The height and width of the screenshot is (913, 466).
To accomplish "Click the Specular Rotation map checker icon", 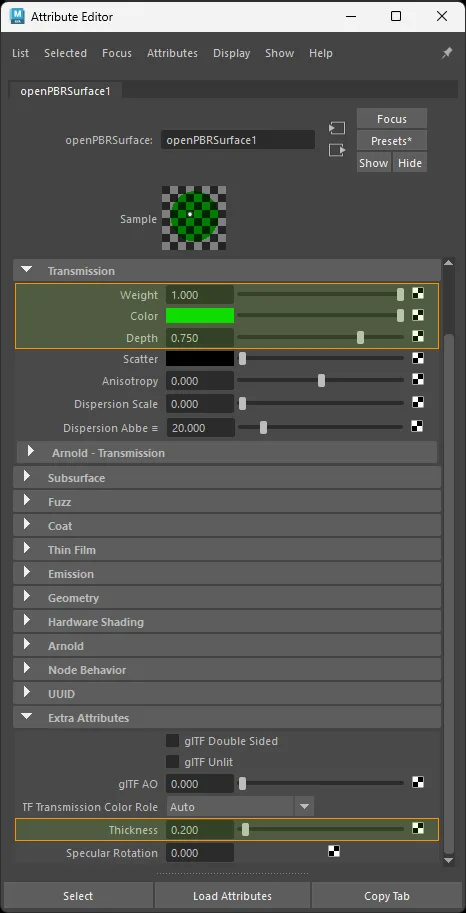I will pos(334,851).
